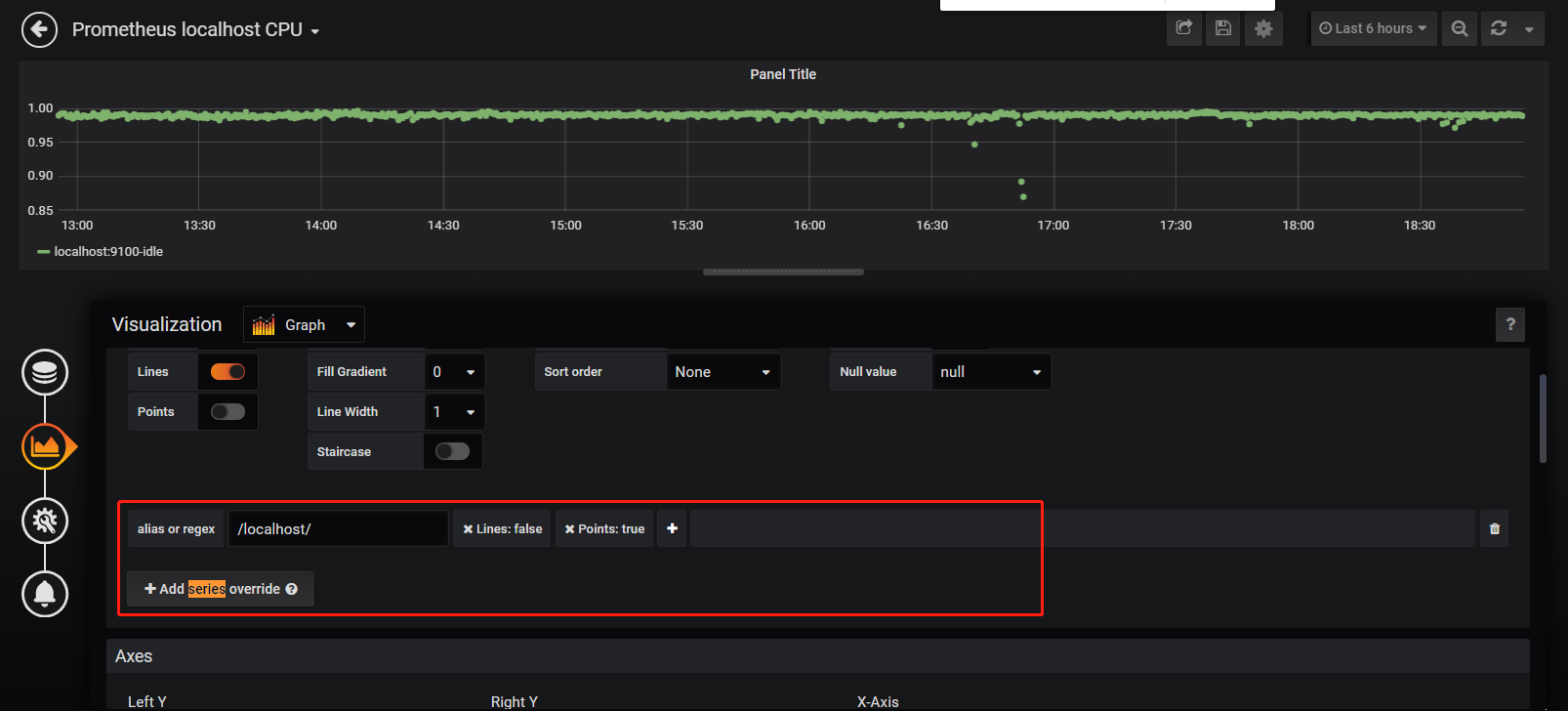
Task: Share the dashboard via share icon
Action: [1184, 28]
